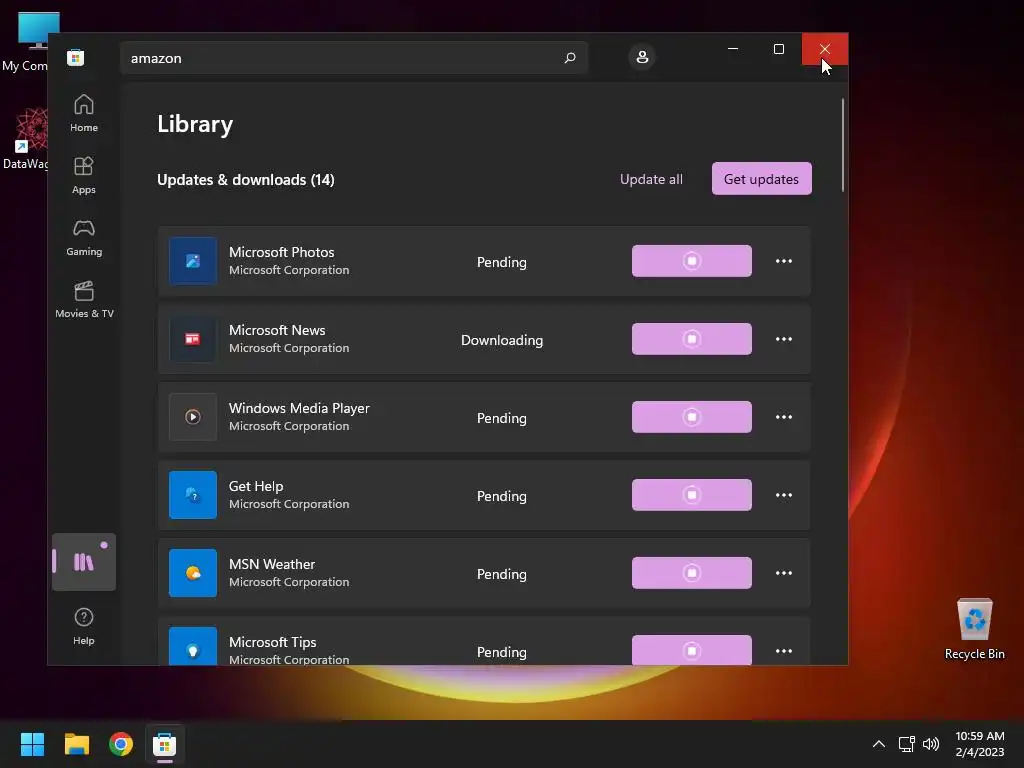Viewport: 1024px width, 768px height.
Task: Select the Library icon in sidebar
Action: [84, 562]
